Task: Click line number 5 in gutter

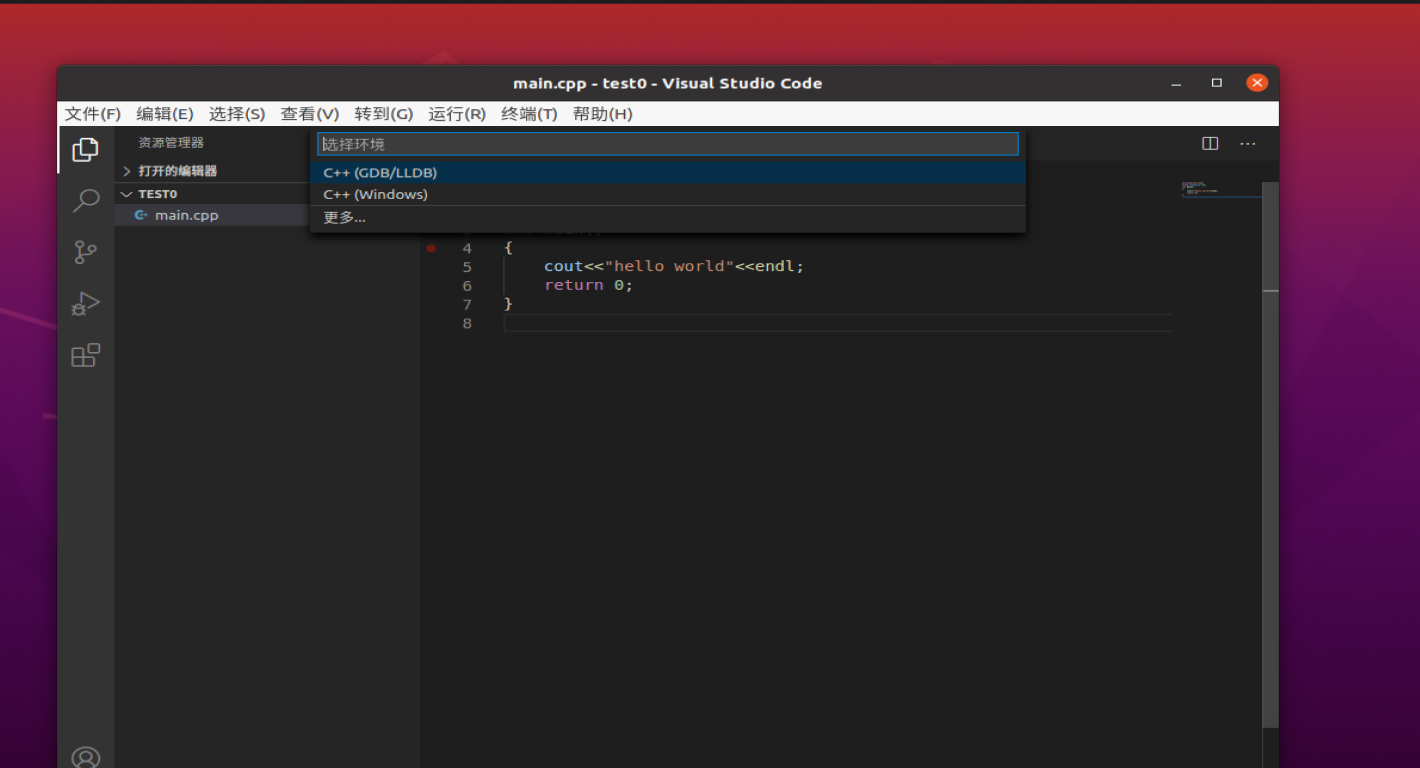Action: 467,266
